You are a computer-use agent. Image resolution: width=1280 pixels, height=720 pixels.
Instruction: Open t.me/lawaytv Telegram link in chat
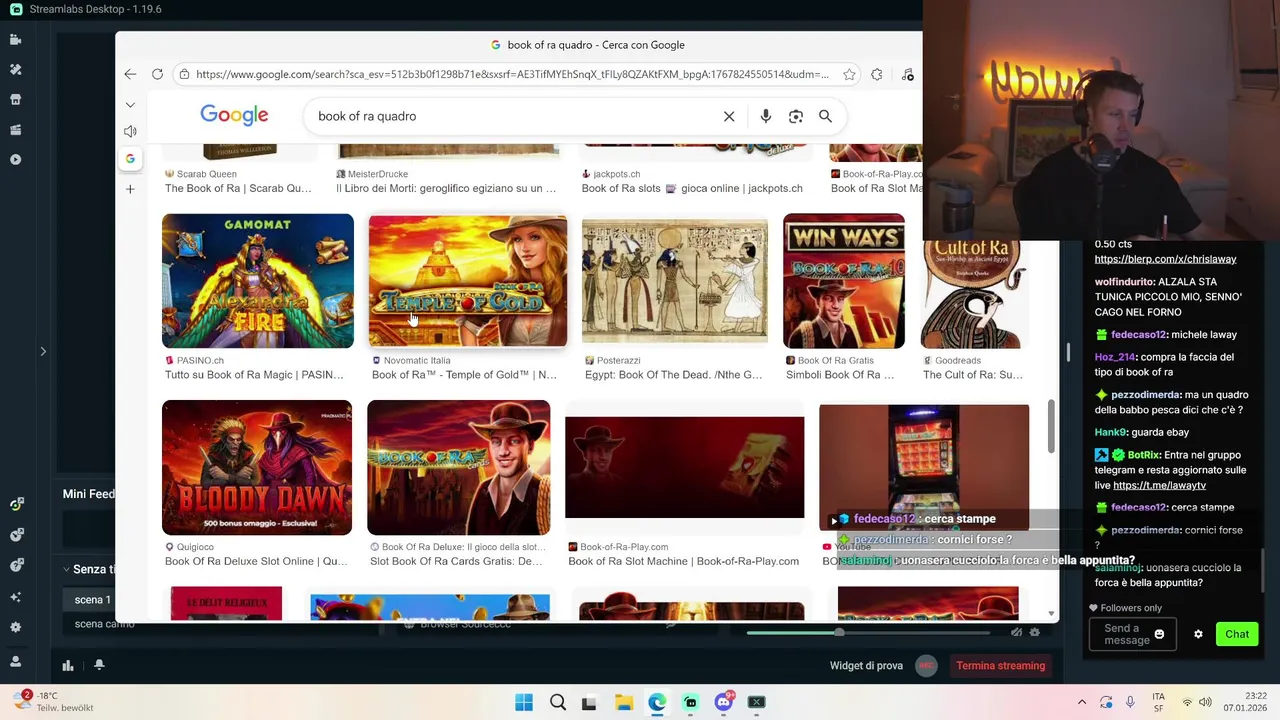click(1159, 485)
